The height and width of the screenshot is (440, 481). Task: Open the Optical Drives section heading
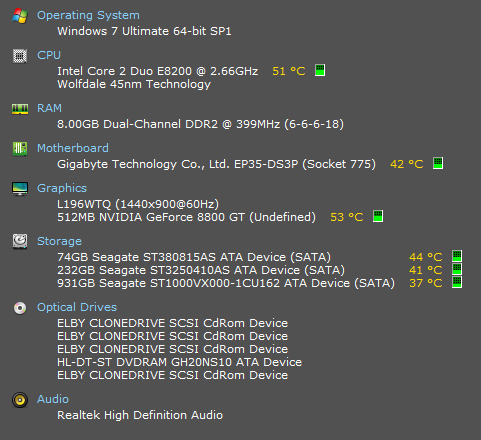77,307
